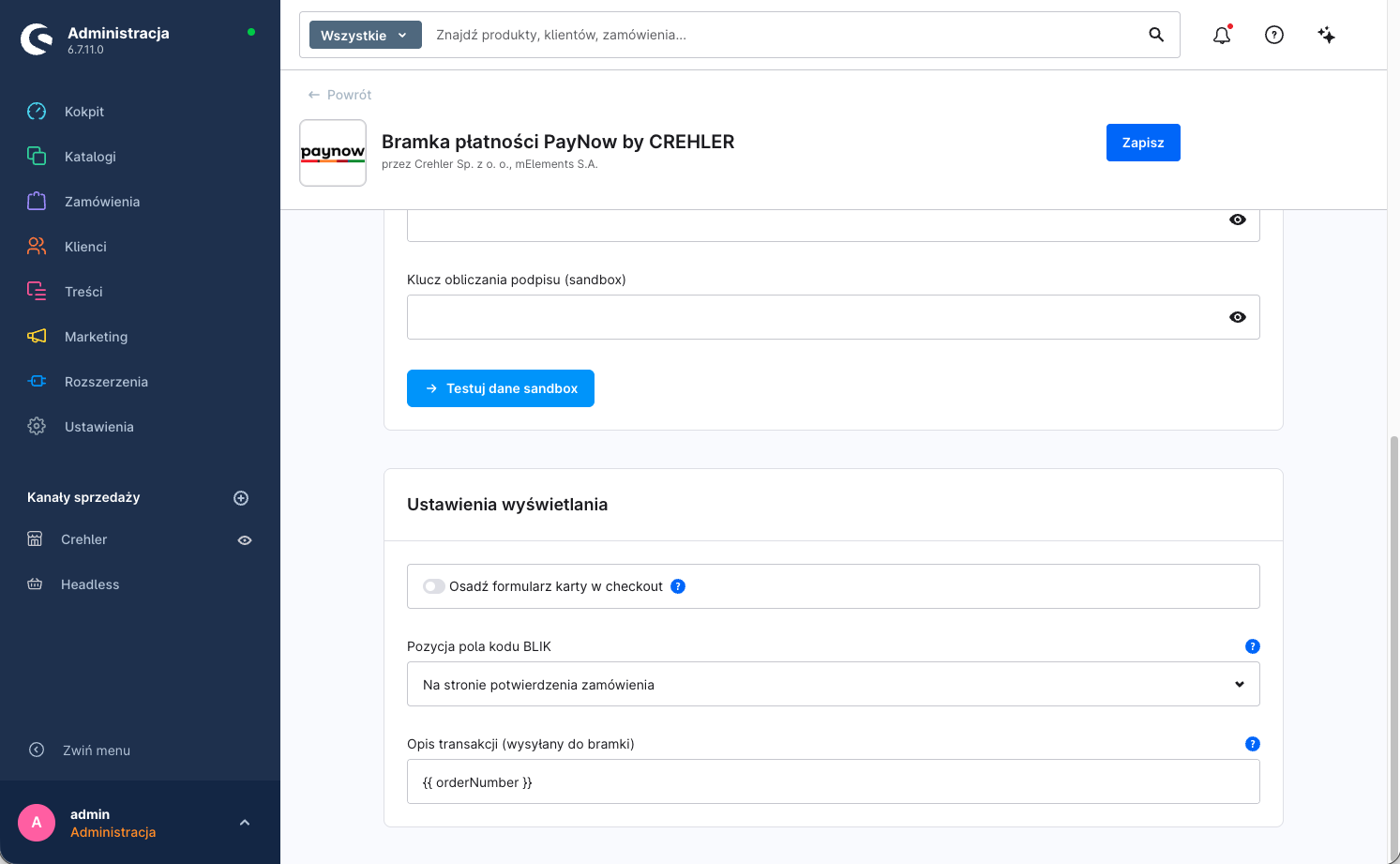Open the AI sparkle icon

coord(1327,35)
